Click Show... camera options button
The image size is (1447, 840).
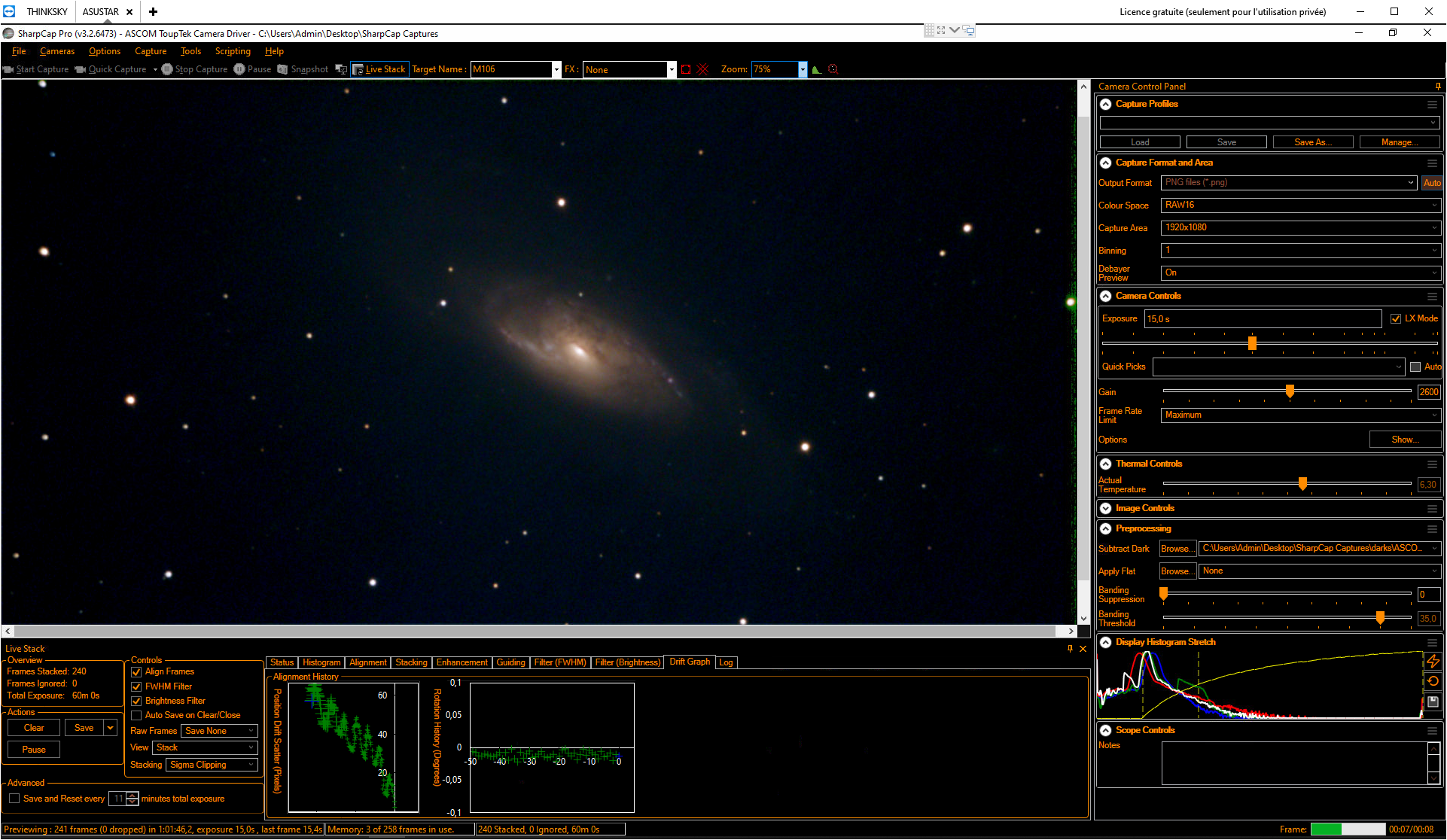(x=1405, y=440)
